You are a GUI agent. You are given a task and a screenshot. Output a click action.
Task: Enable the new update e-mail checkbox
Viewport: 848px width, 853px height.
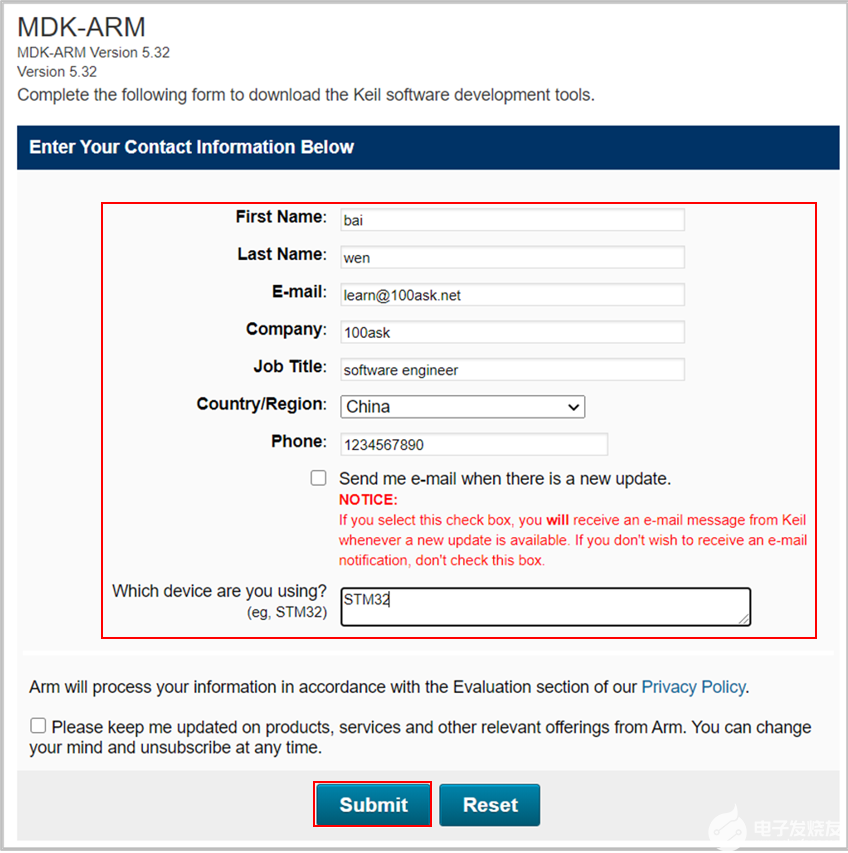click(318, 479)
